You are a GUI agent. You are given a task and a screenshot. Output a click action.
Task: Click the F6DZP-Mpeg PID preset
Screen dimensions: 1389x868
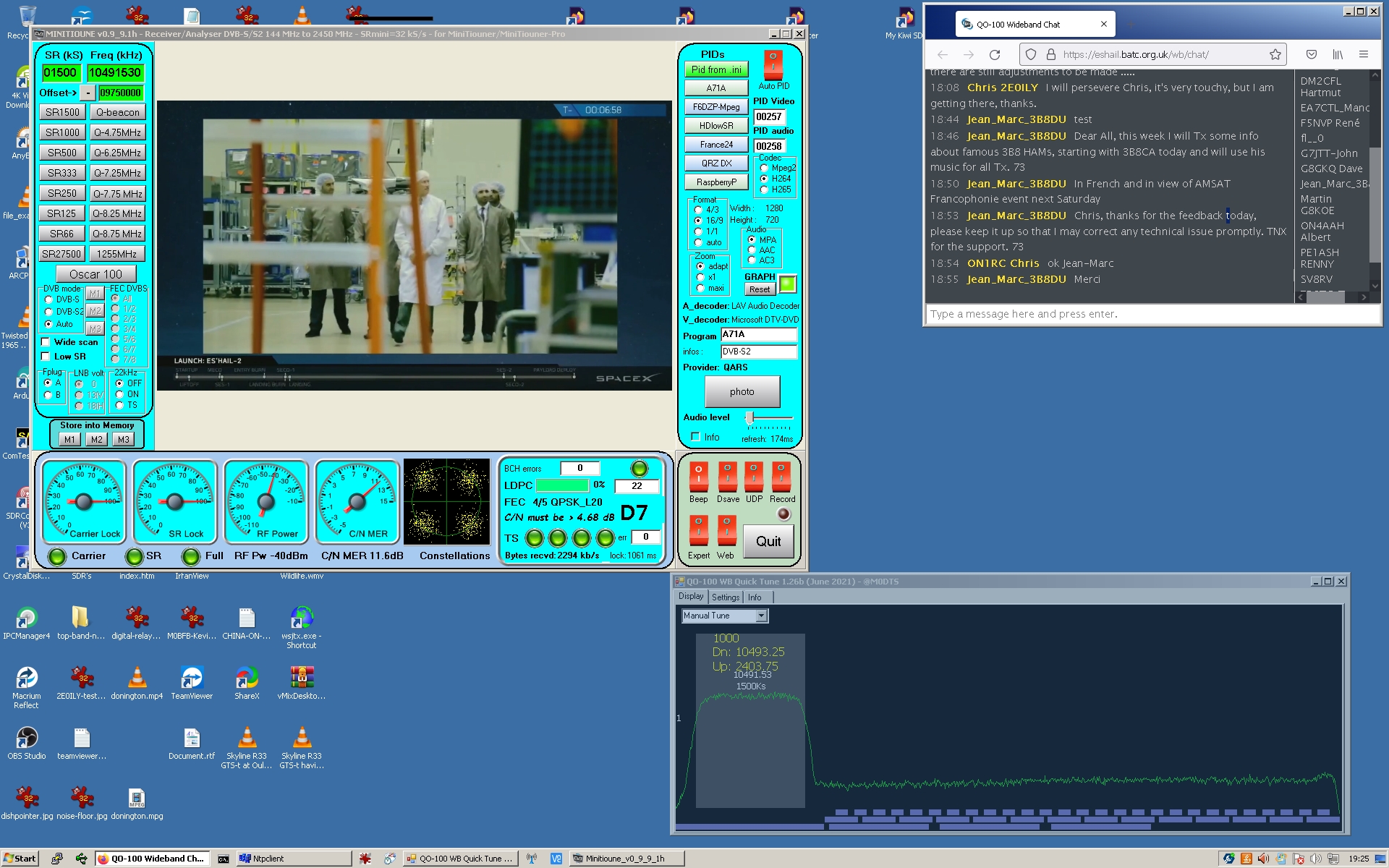(716, 107)
